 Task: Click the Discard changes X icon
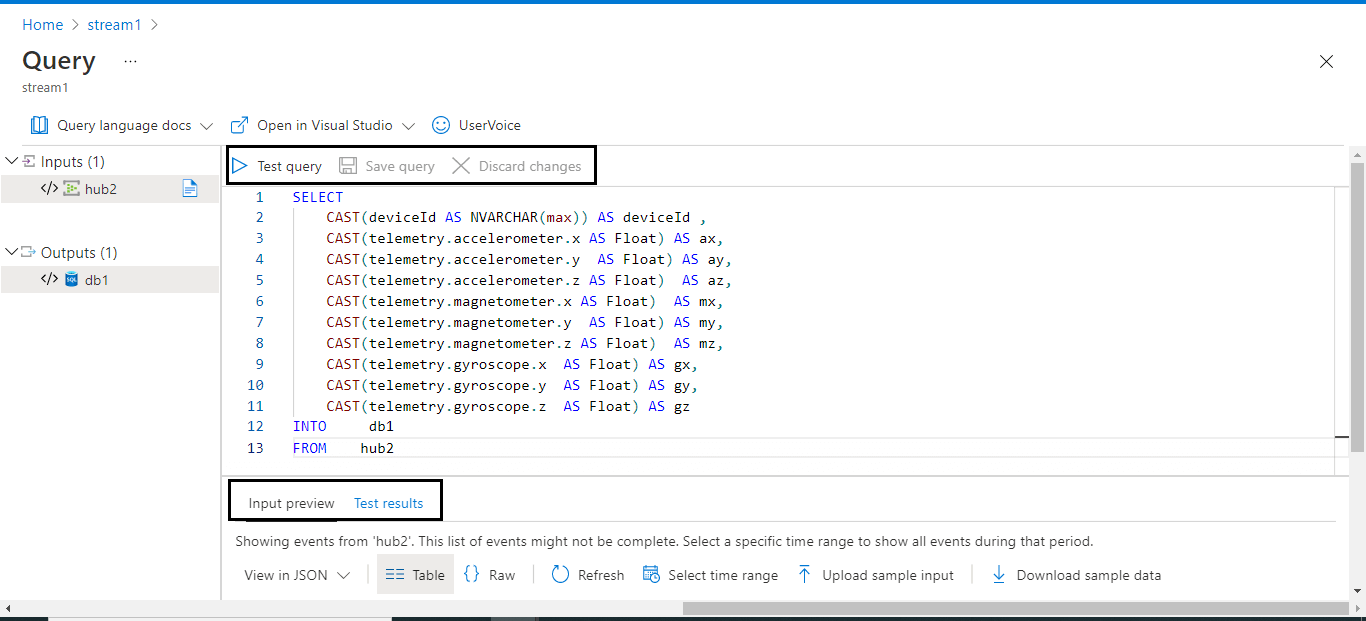[461, 166]
